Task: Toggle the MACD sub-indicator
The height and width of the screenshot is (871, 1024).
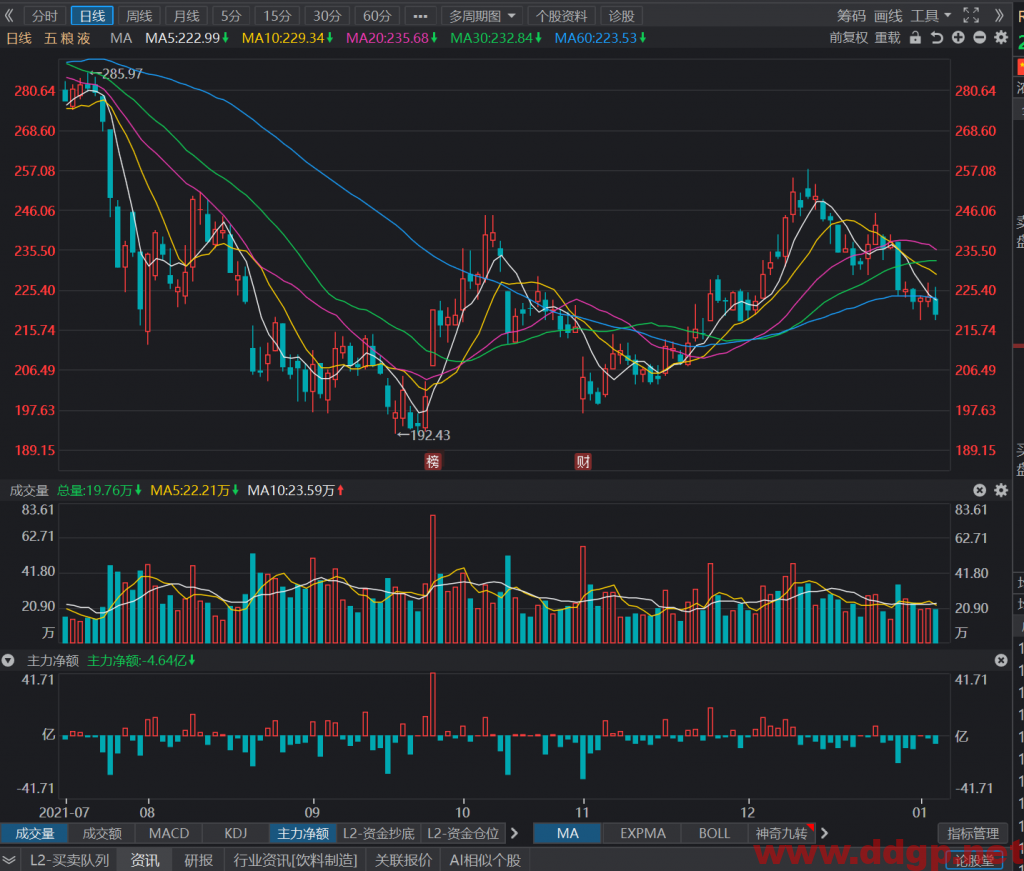Action: pos(168,833)
